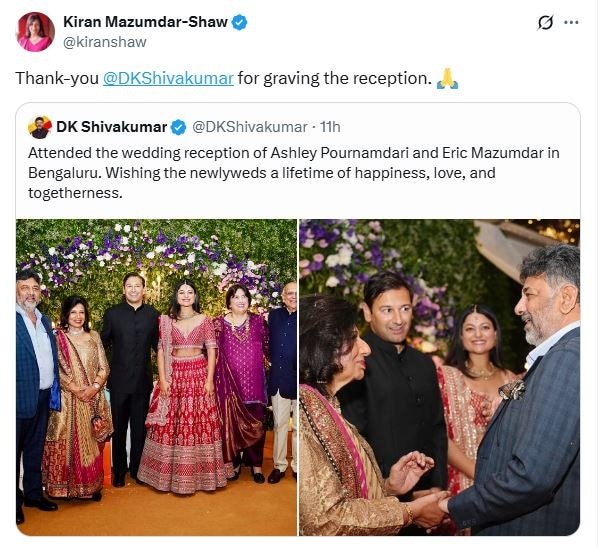The height and width of the screenshot is (548, 599).
Task: Open the 11h timestamp of quoted tweet
Action: (x=330, y=127)
